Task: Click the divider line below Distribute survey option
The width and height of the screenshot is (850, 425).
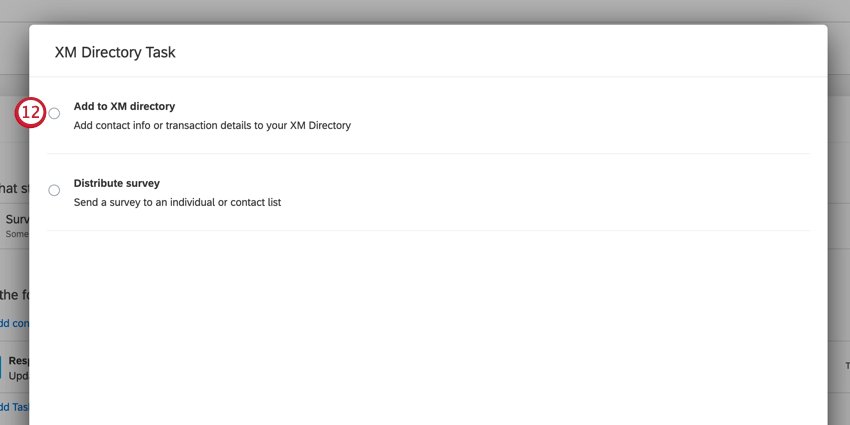Action: coord(428,230)
